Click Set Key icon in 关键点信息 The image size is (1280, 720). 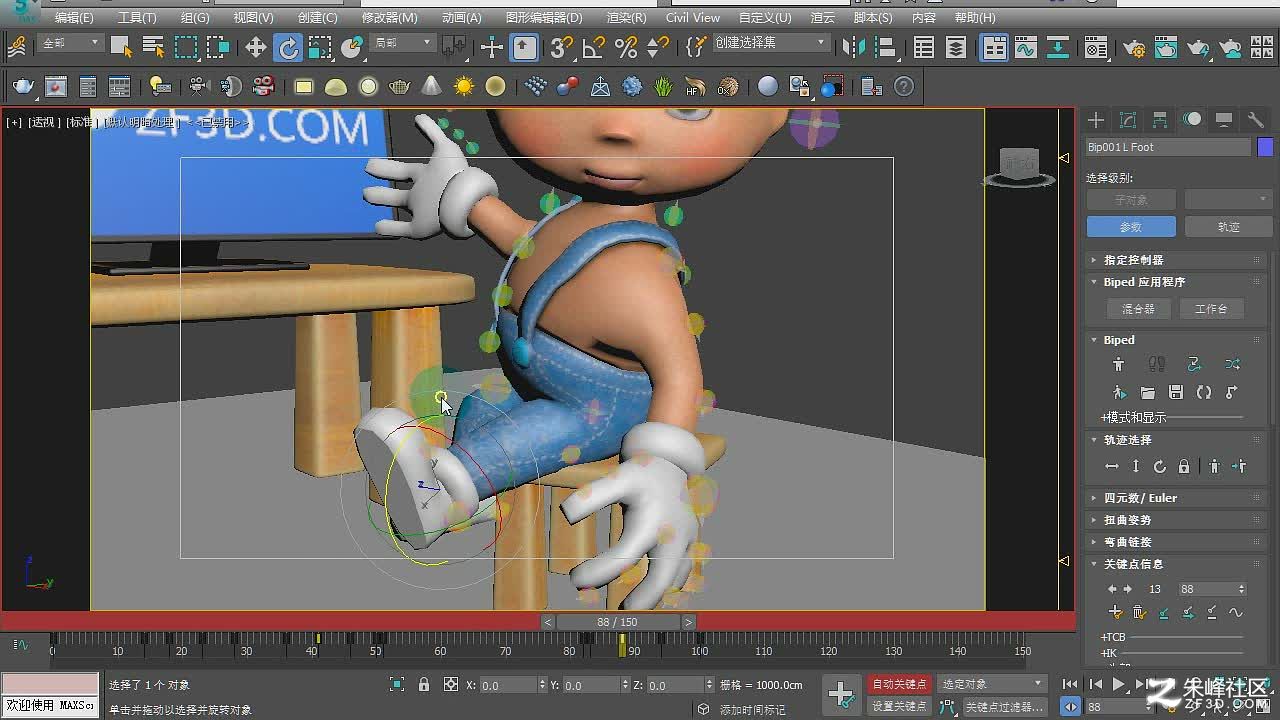[1116, 612]
